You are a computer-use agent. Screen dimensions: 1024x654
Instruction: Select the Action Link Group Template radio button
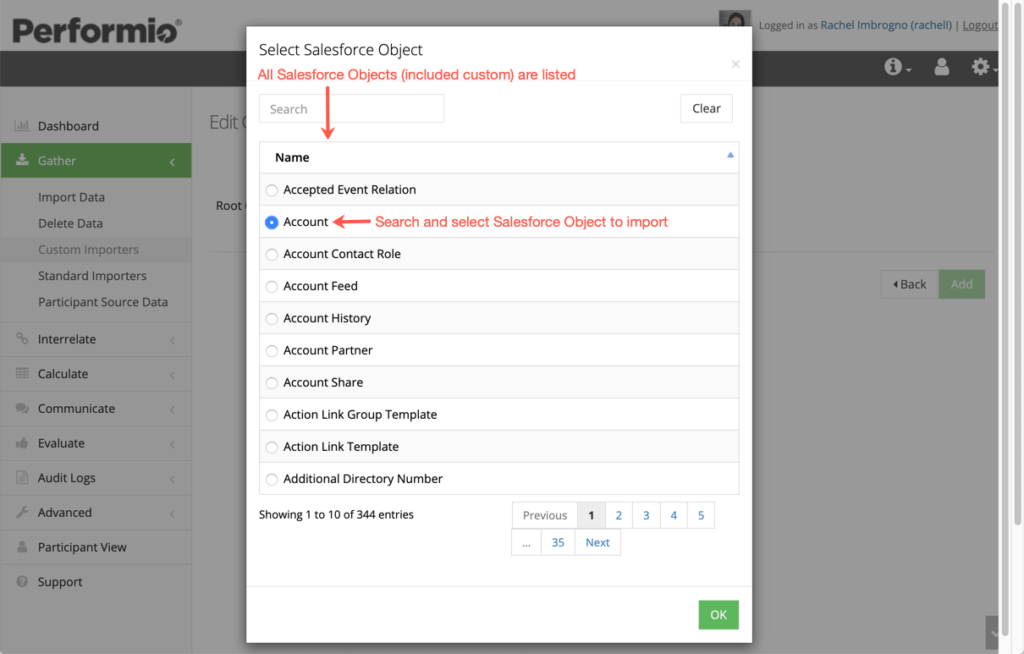tap(272, 415)
